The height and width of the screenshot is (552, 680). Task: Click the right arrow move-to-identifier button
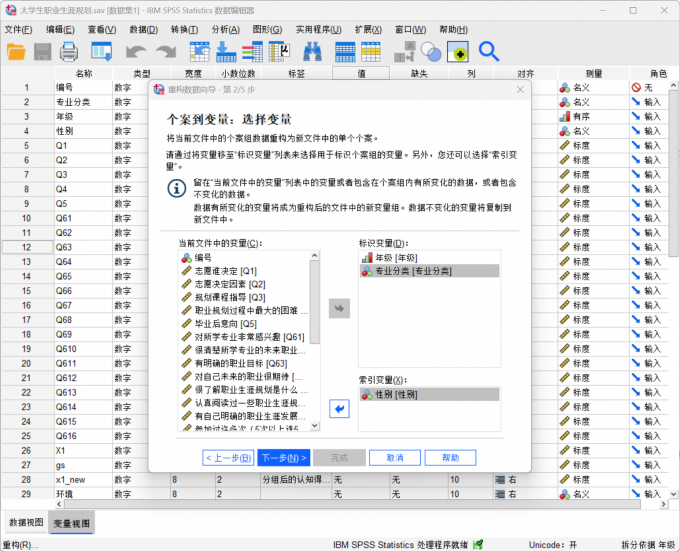(339, 308)
